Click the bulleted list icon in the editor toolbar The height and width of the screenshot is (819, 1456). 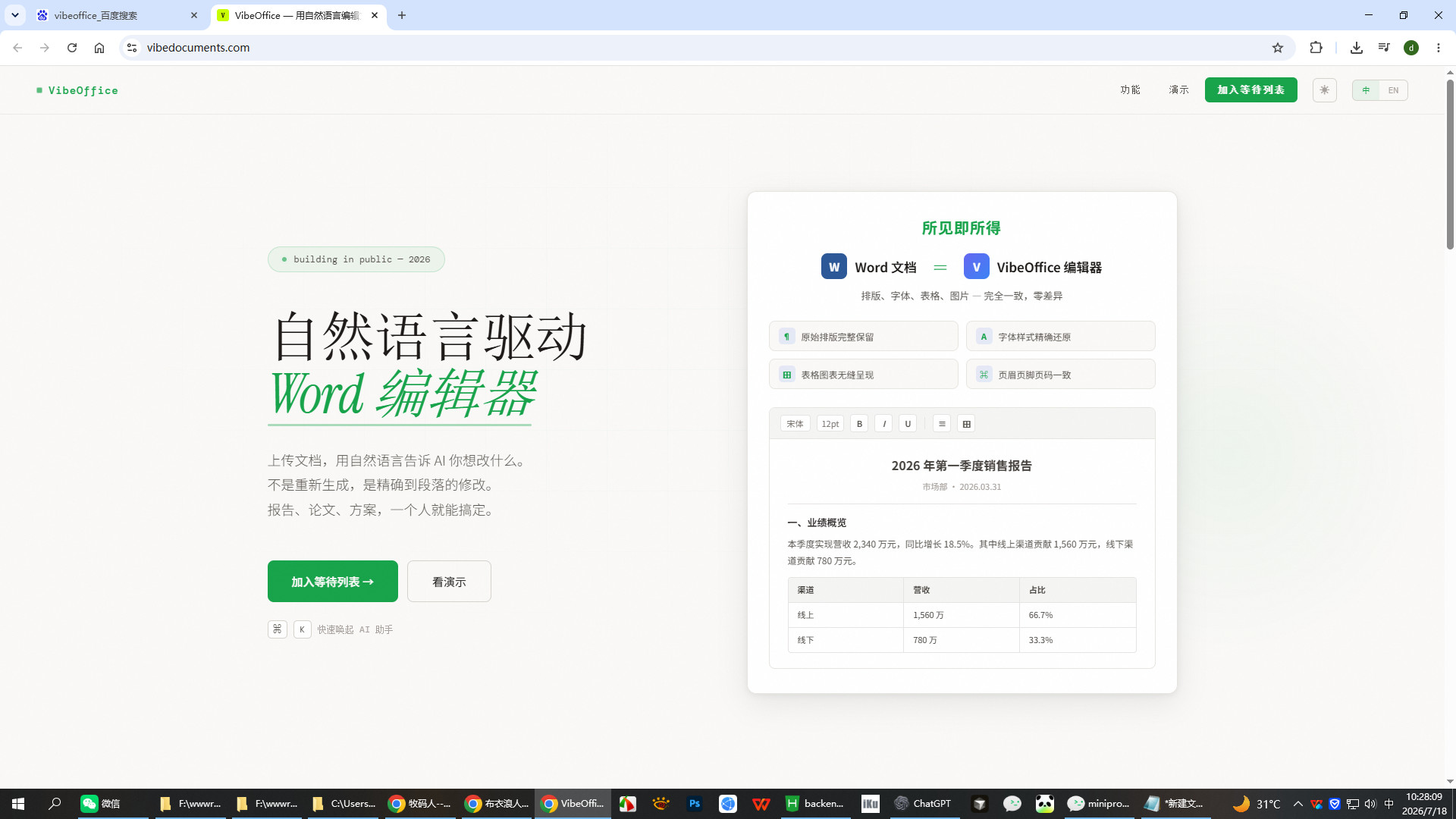click(942, 424)
